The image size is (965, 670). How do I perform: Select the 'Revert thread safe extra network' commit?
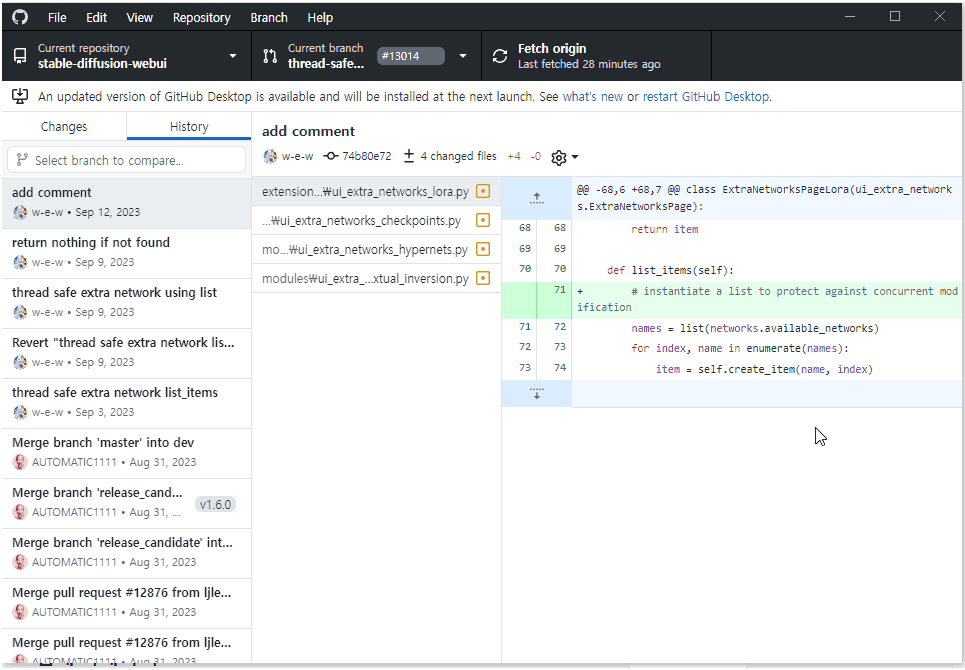[126, 352]
